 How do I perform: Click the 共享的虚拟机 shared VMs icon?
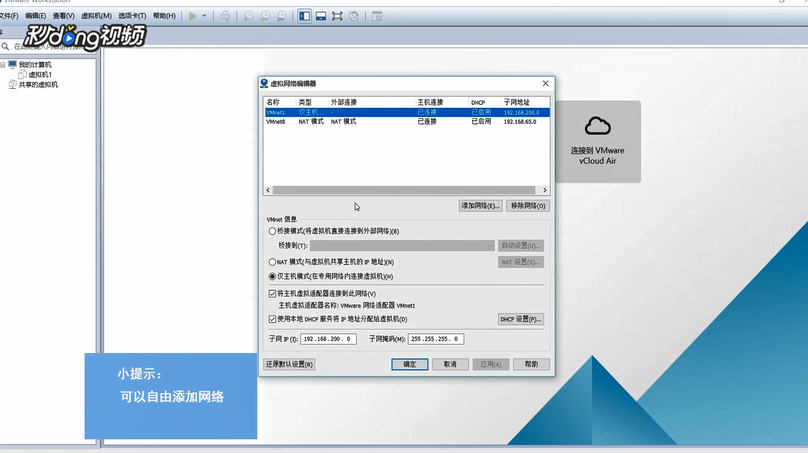pos(12,85)
